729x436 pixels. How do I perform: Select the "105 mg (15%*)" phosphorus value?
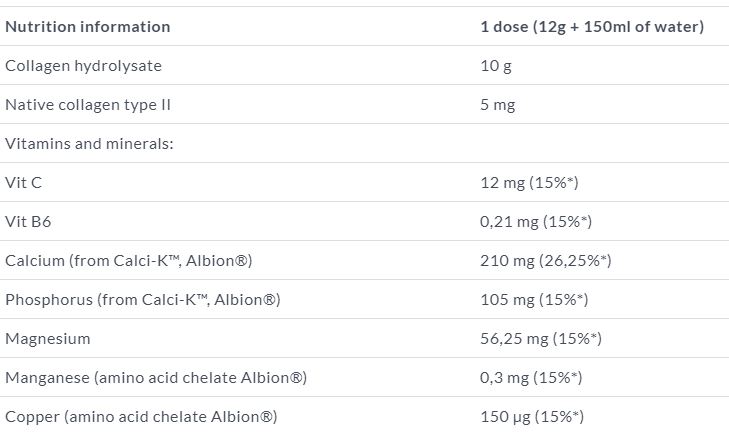(534, 300)
